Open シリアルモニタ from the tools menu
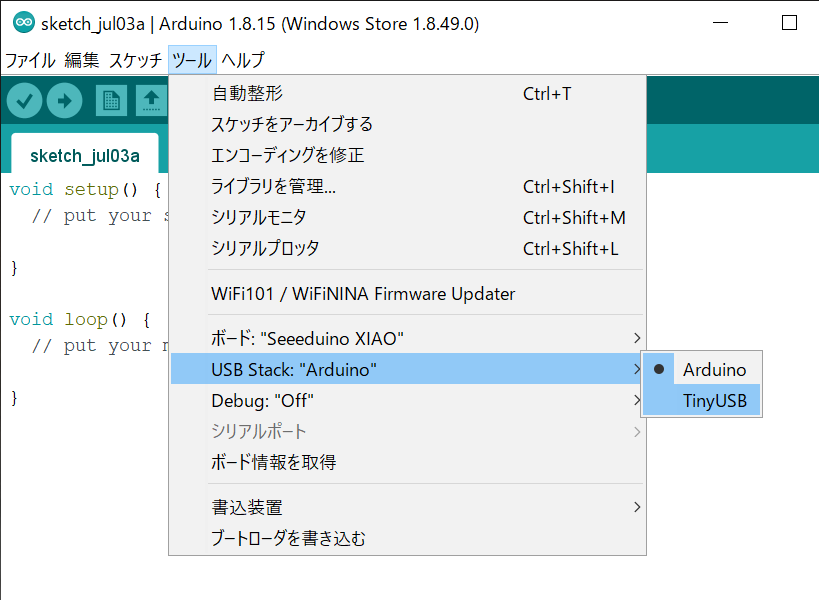 [x=407, y=217]
